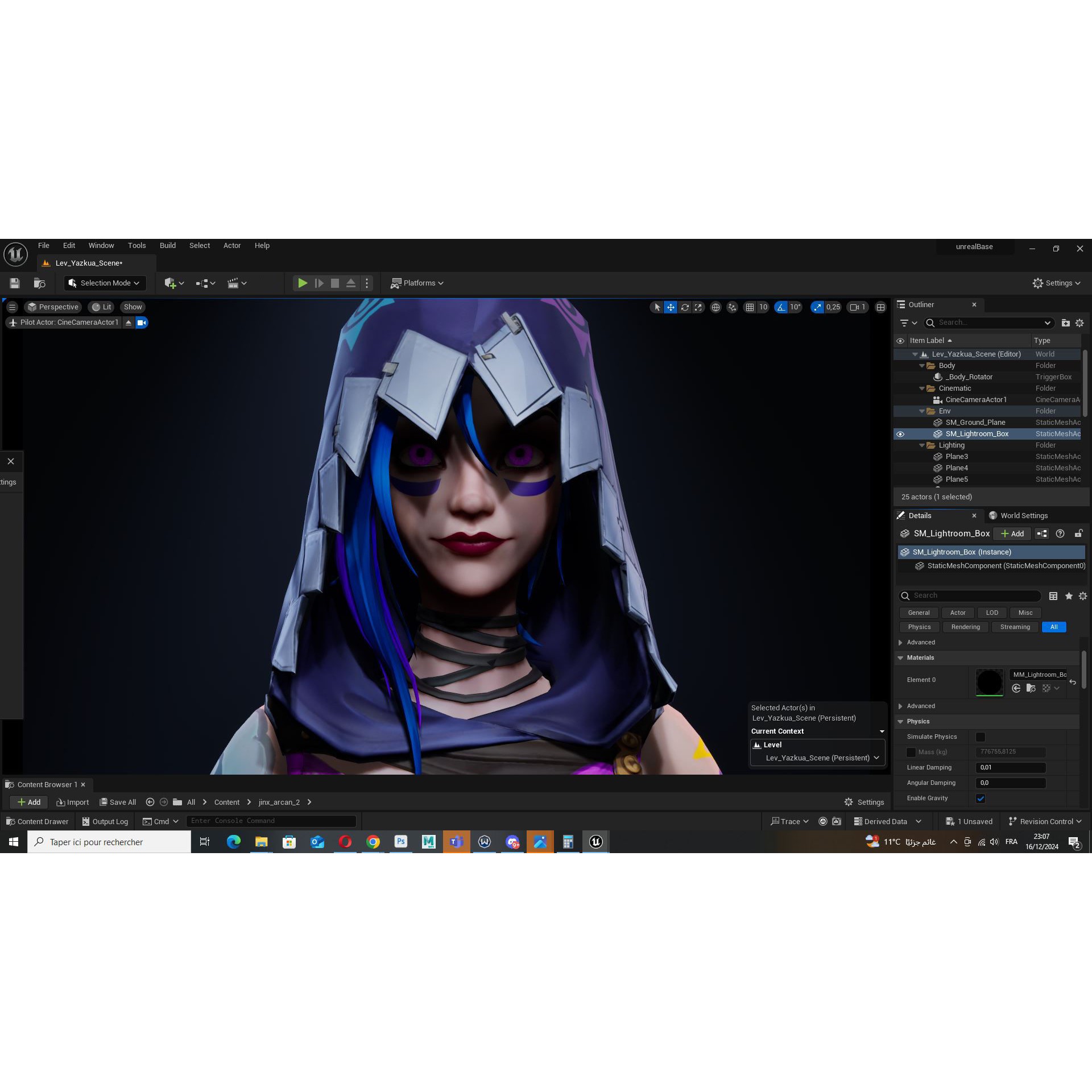Image resolution: width=1092 pixels, height=1092 pixels.
Task: Check the Simulate Physics checkbox
Action: pyautogui.click(x=981, y=737)
